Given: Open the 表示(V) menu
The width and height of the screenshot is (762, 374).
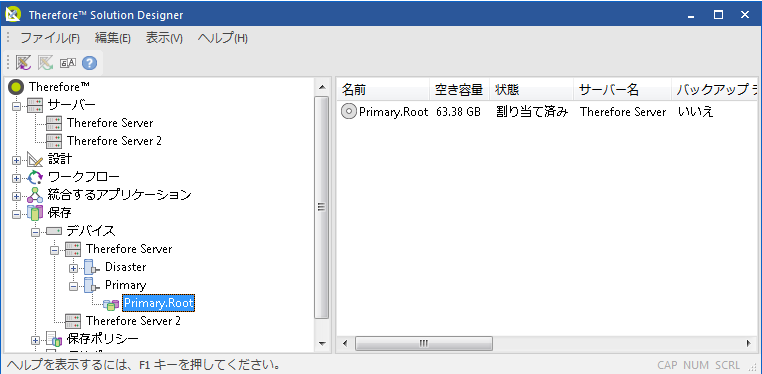Looking at the screenshot, I should [x=164, y=38].
